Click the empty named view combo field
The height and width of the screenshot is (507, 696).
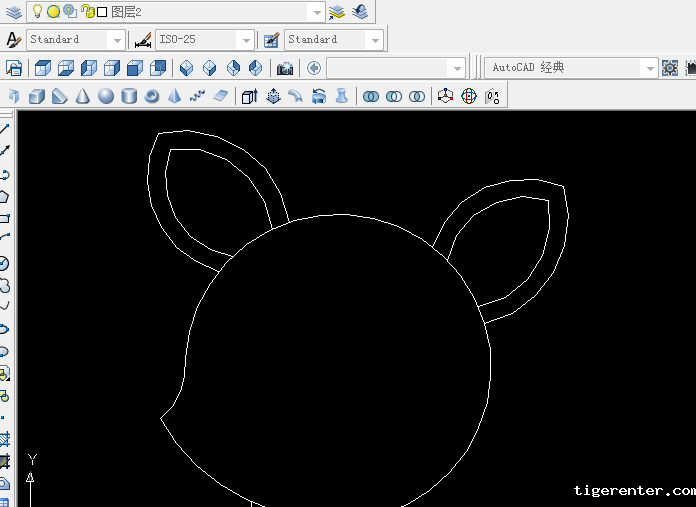tap(388, 68)
